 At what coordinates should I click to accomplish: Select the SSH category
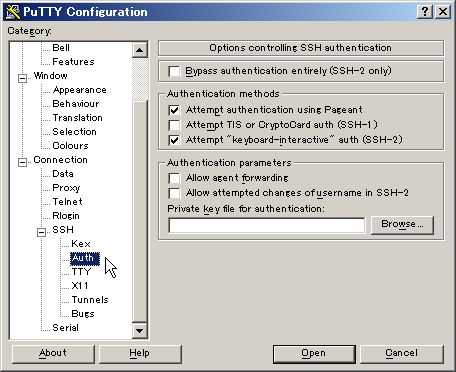point(63,230)
